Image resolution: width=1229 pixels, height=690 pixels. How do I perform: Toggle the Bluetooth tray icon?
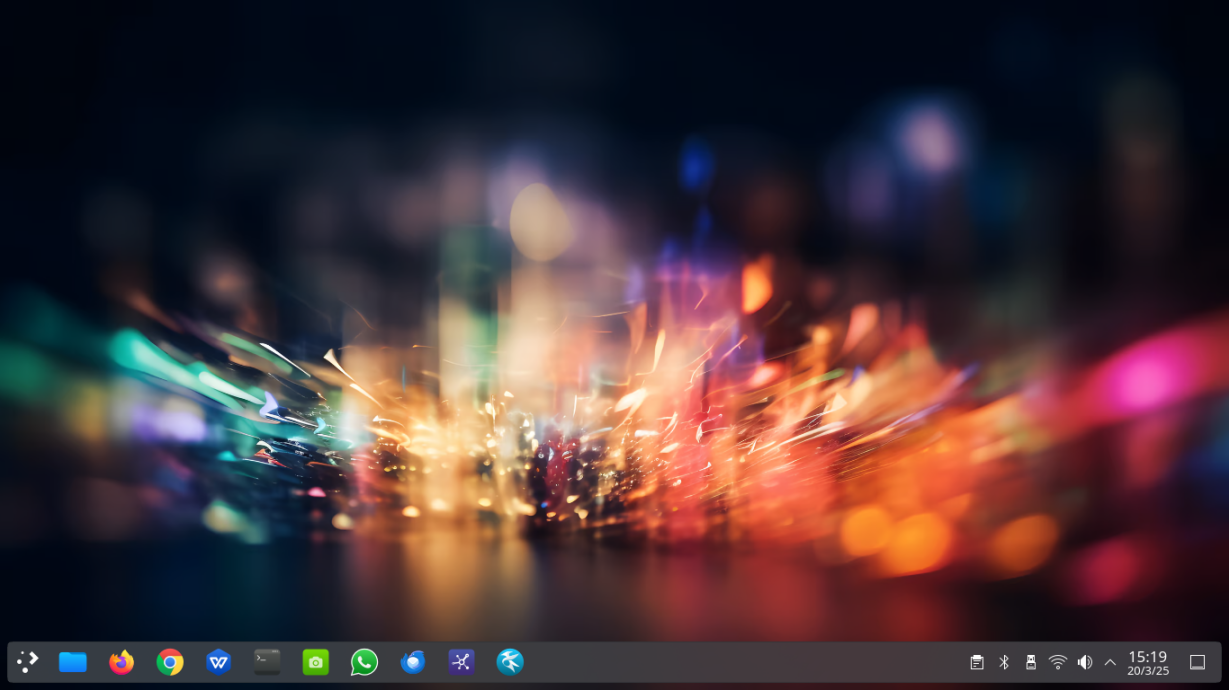pyautogui.click(x=1004, y=662)
